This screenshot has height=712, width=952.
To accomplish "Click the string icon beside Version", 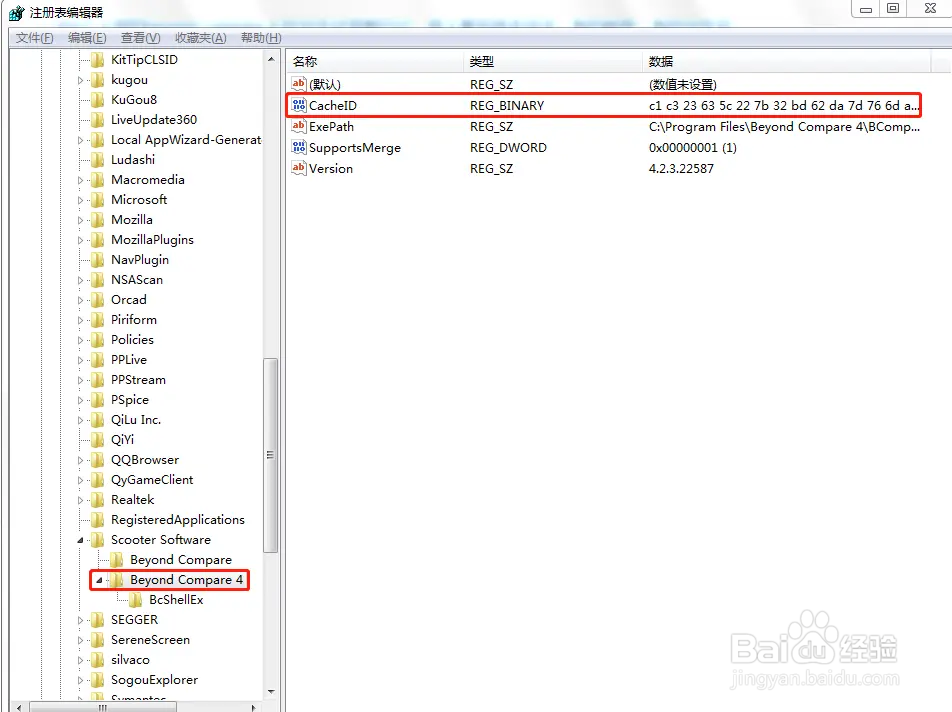I will (299, 168).
